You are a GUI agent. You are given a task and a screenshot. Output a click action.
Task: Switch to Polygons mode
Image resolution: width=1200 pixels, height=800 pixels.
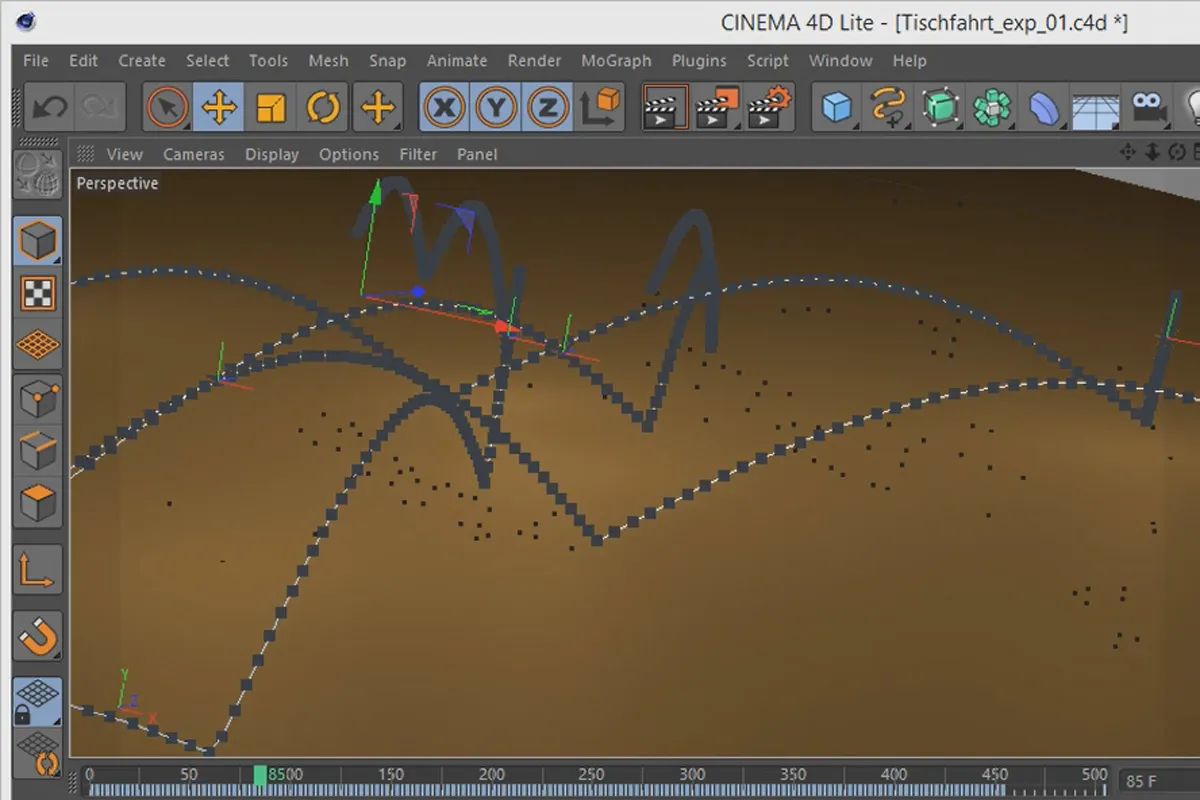38,503
